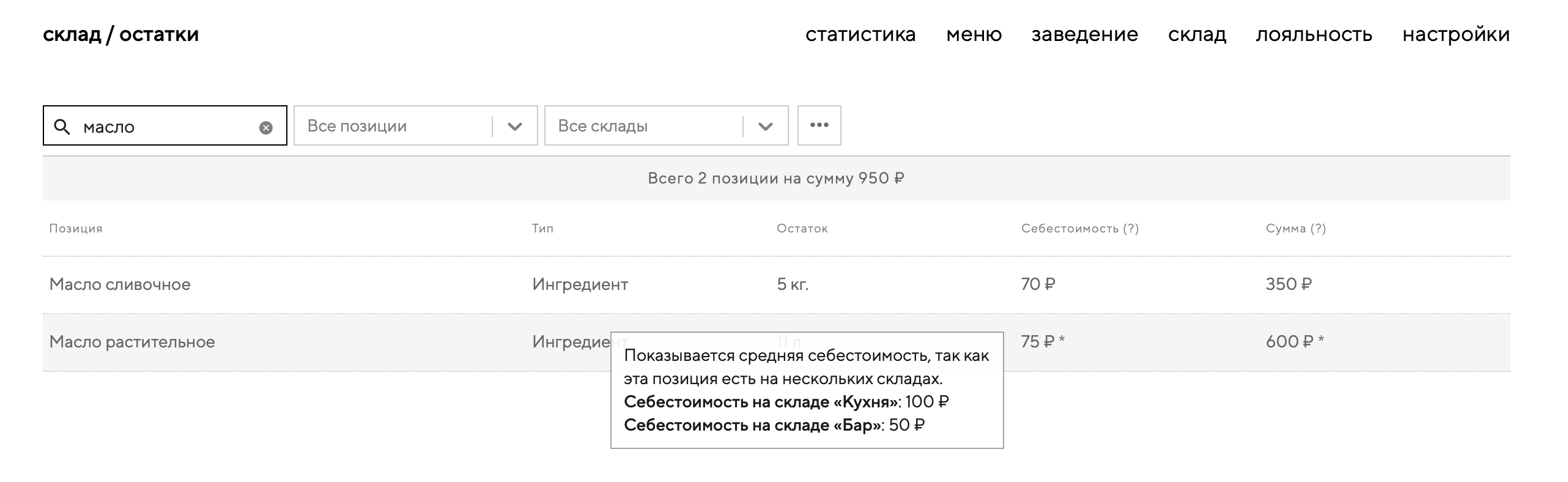Click the chevron arrow of the positions filter
This screenshot has width=1568, height=482.
(515, 127)
